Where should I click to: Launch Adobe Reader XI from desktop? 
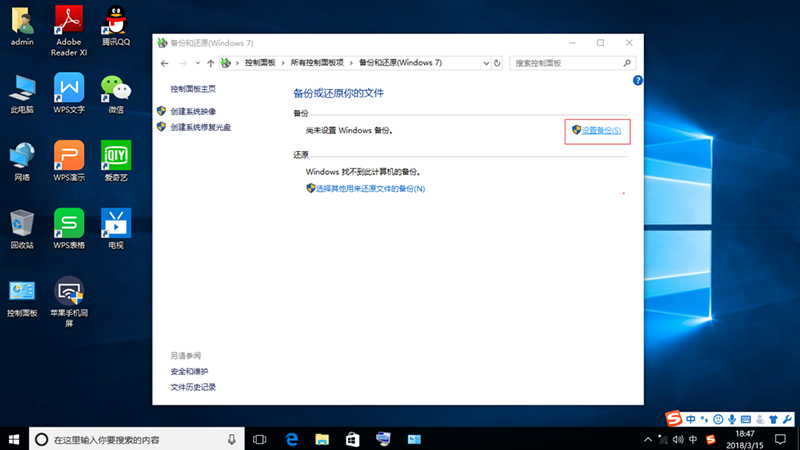(x=69, y=31)
